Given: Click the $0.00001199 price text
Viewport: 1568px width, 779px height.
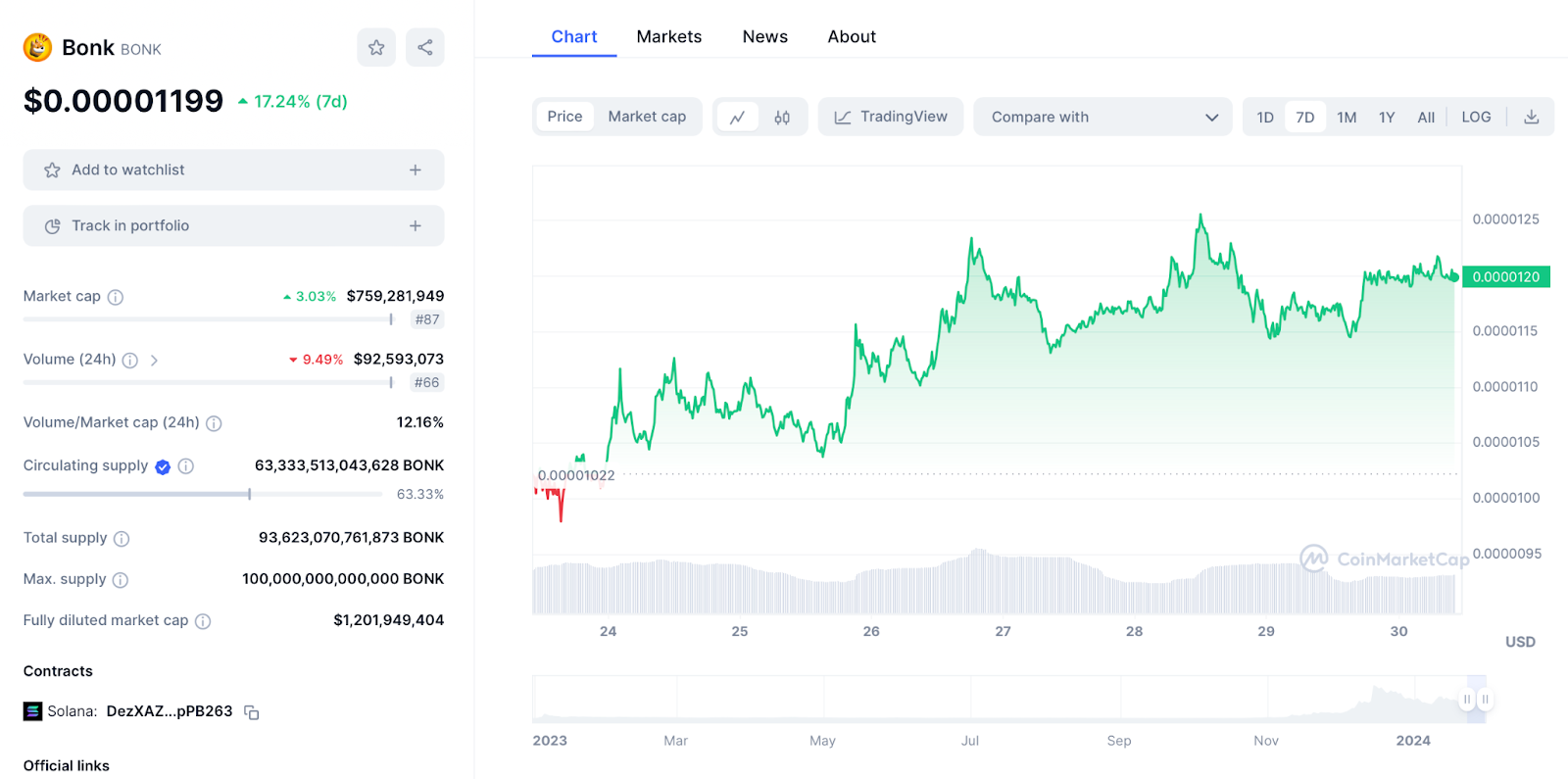Looking at the screenshot, I should [x=123, y=101].
